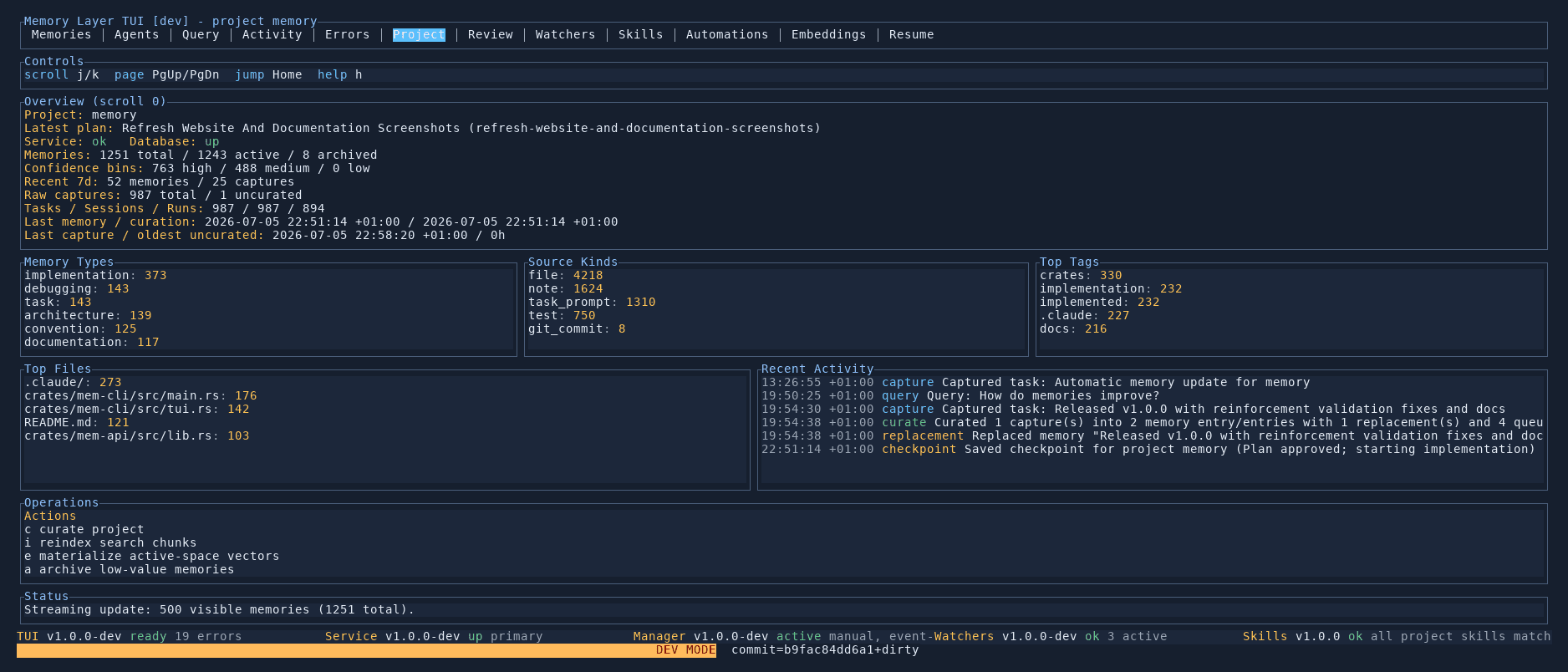The image size is (1568, 672).
Task: Trigger the 'i reindex search chunks' action
Action: click(x=110, y=542)
